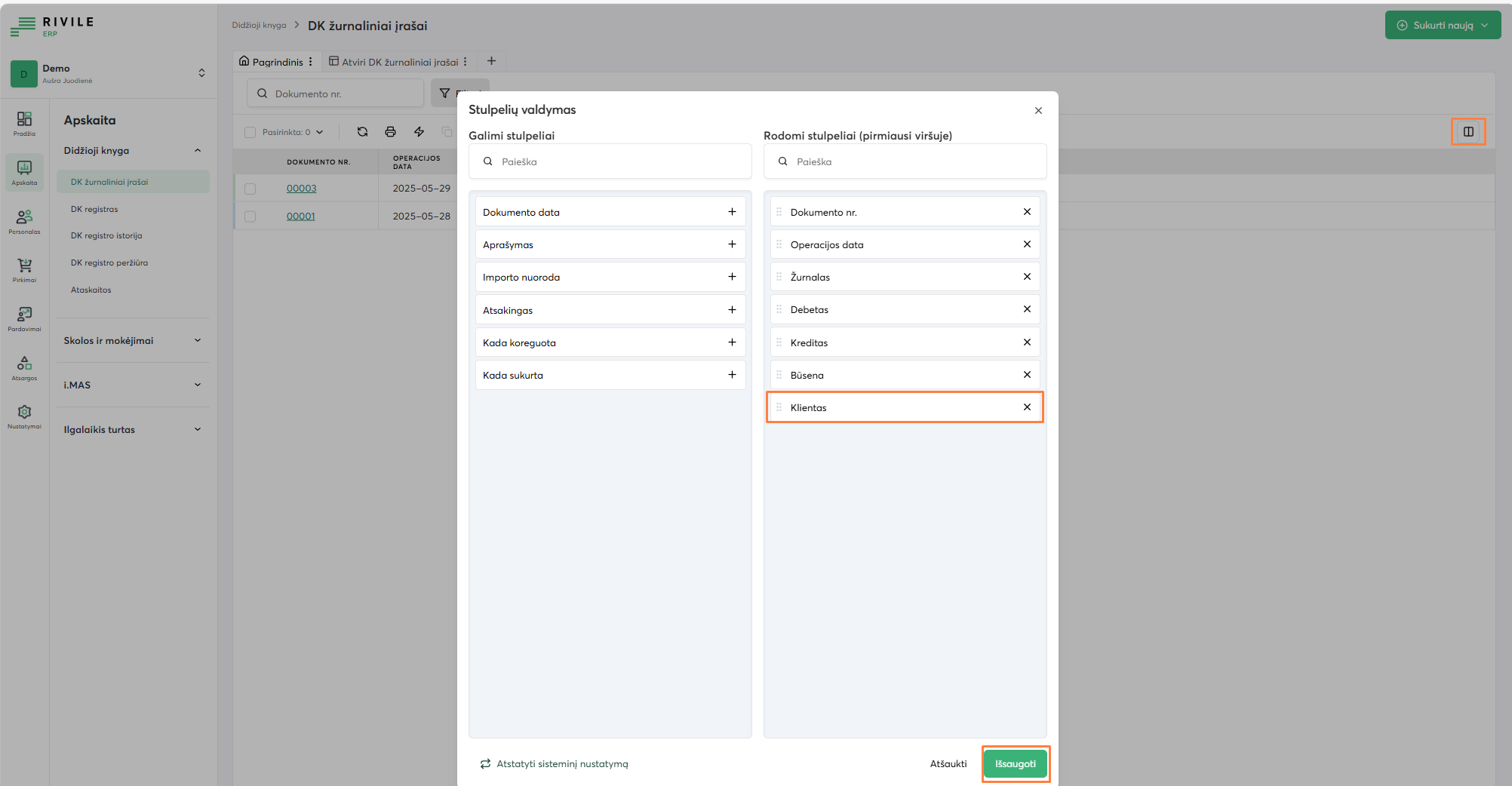Open the Pradžia home screen from sidebar
Screen dimensions: 1512x786
[23, 123]
